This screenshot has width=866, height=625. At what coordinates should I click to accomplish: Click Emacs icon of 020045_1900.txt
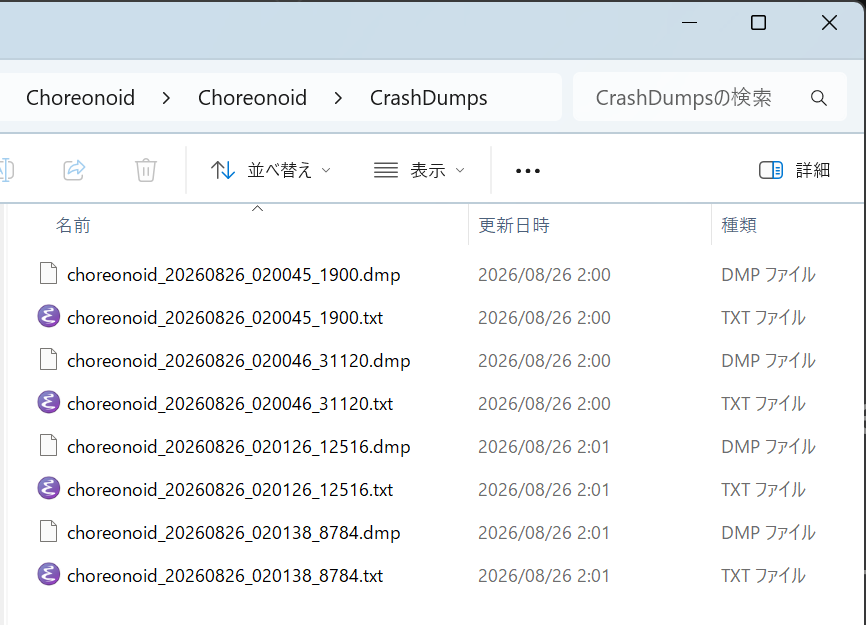point(49,316)
